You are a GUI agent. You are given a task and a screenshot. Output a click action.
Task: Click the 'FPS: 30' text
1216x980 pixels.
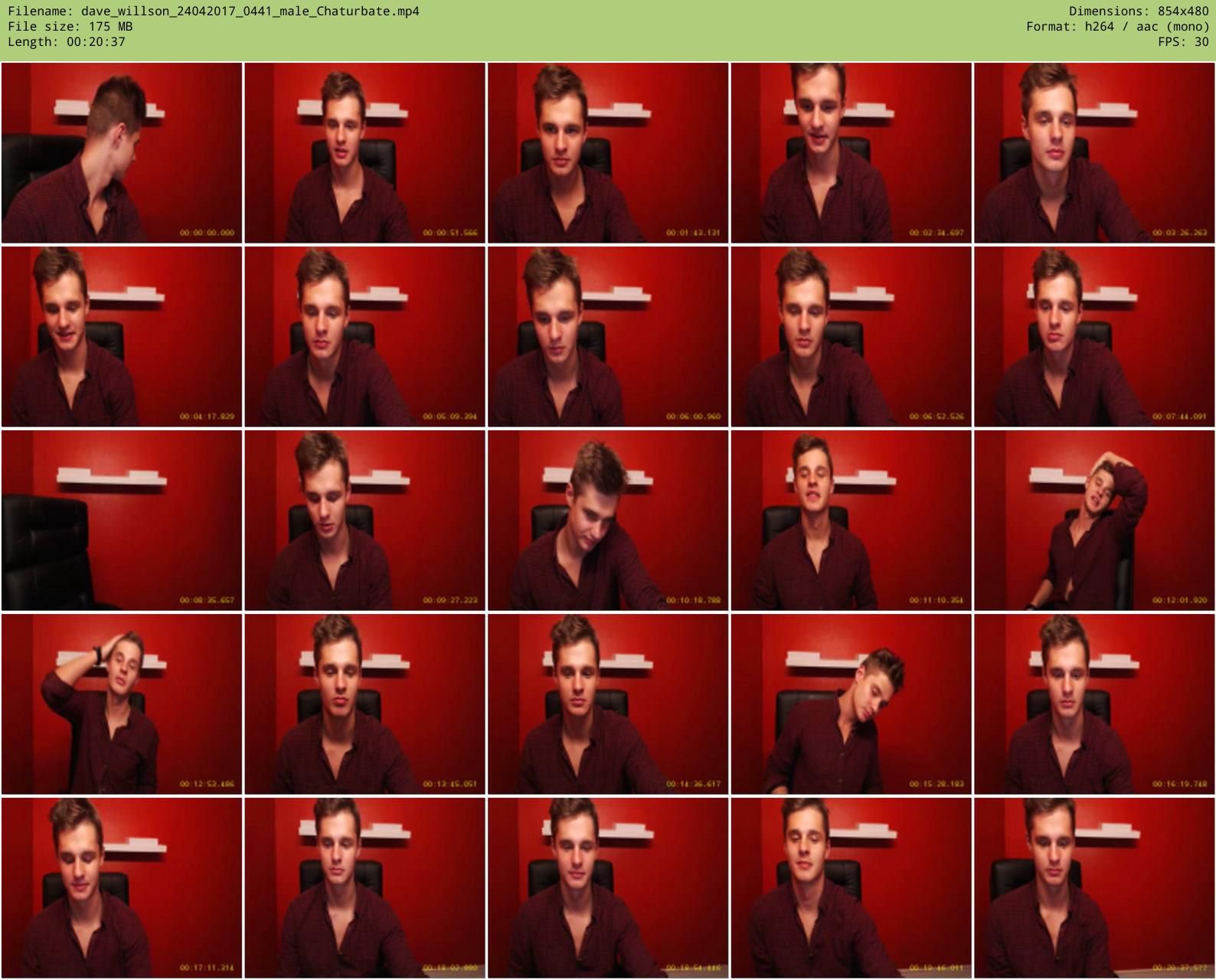click(1183, 42)
